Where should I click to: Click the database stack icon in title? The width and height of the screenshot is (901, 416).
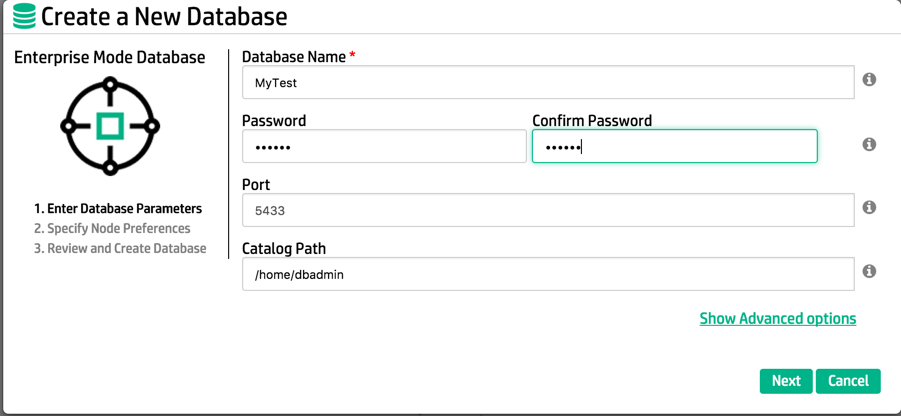click(23, 17)
